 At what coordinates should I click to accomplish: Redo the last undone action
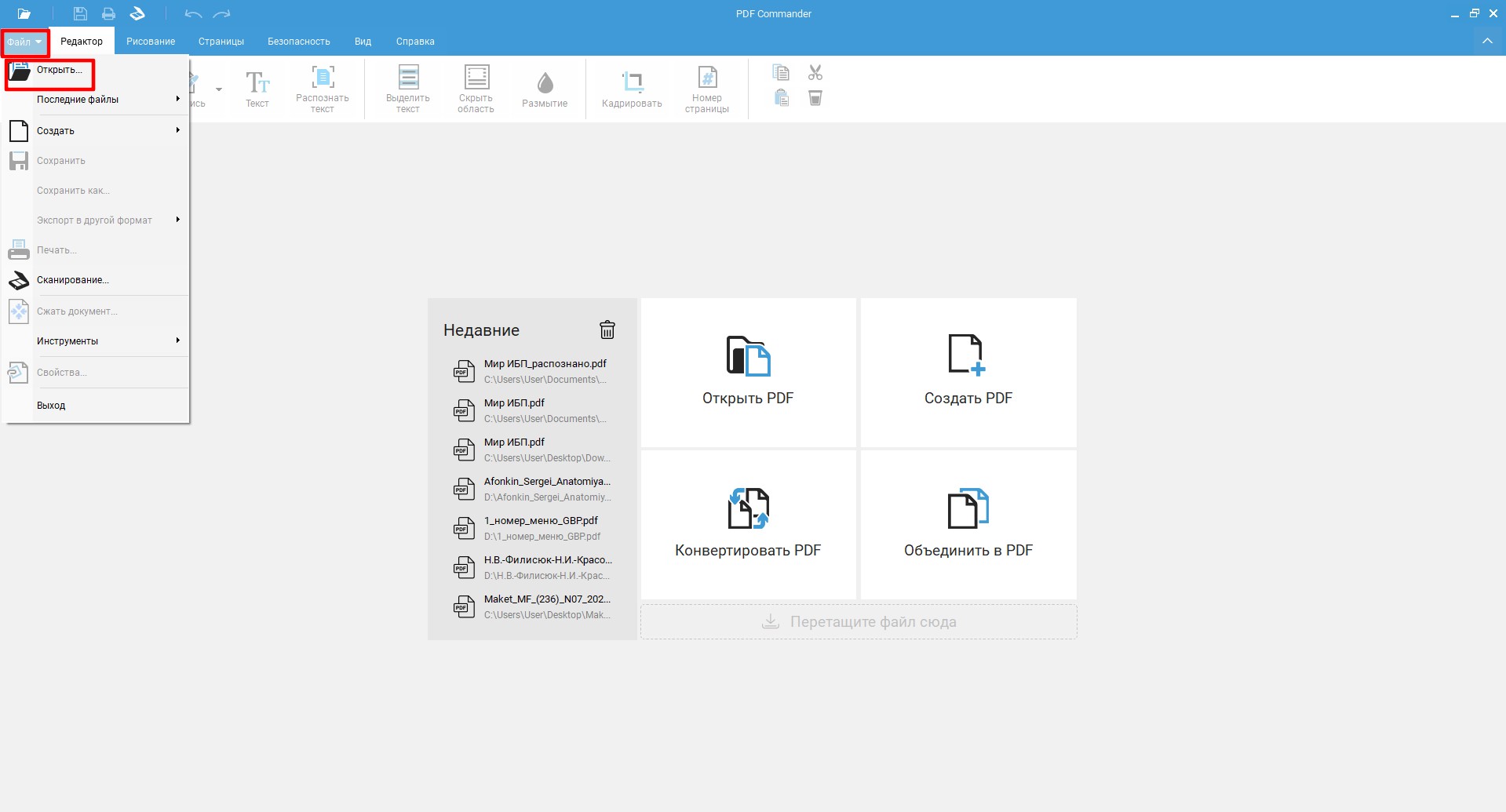click(x=222, y=13)
